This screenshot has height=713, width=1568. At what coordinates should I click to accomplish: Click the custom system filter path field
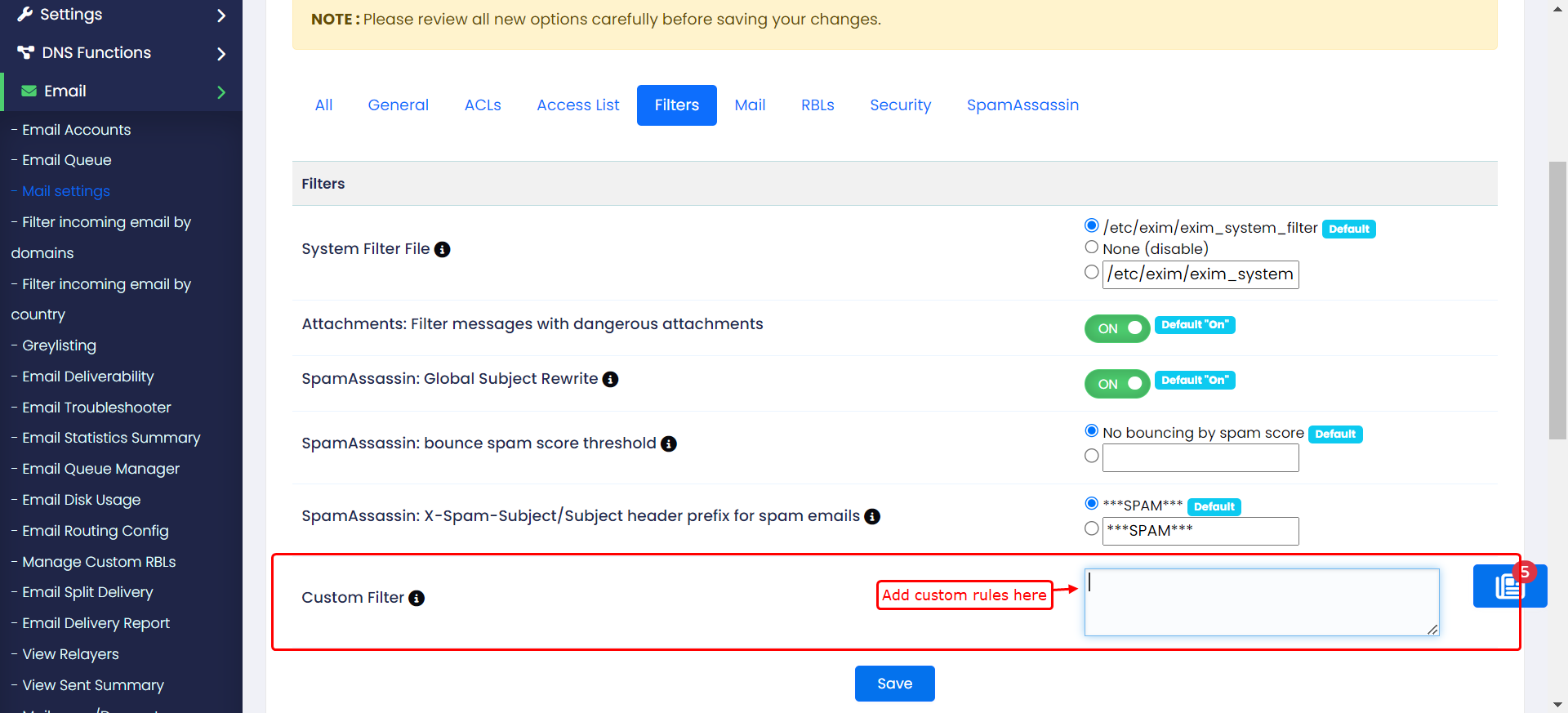(1200, 274)
